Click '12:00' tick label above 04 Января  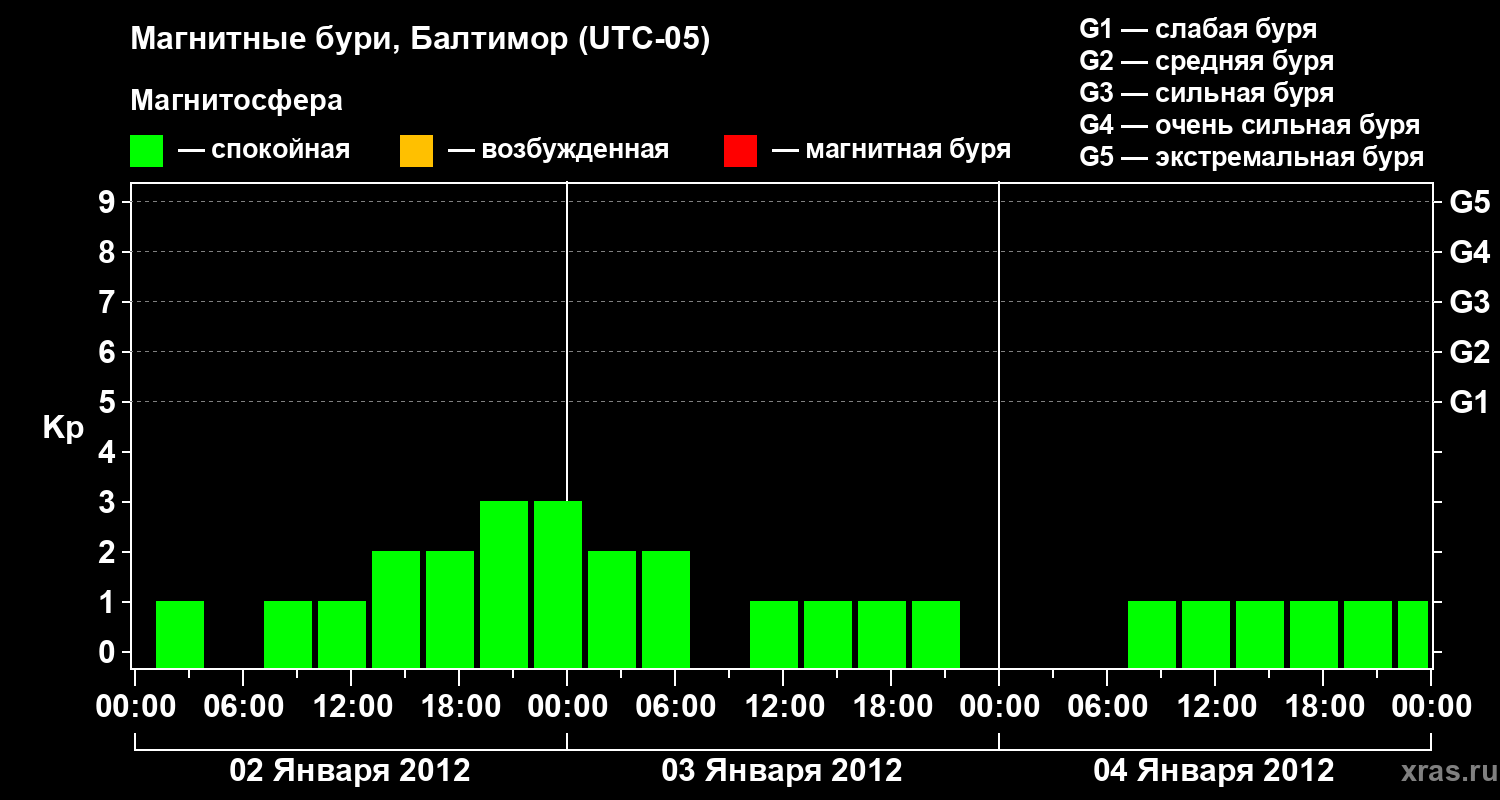coord(1215,706)
